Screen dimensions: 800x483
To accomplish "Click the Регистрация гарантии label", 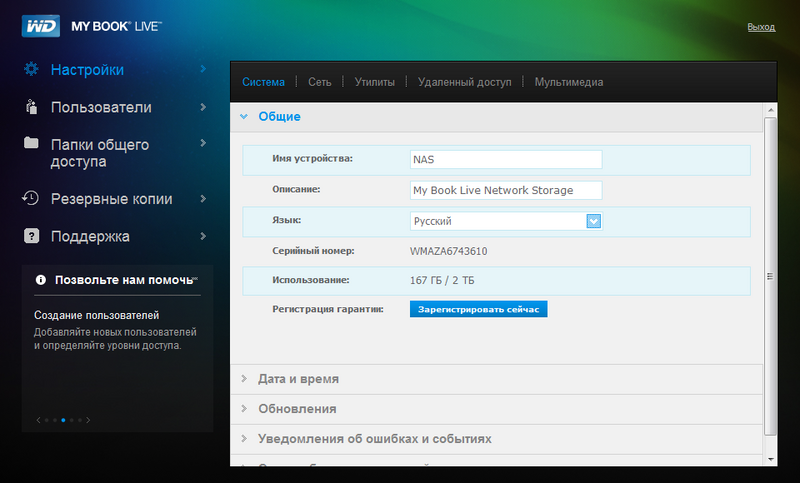I will (328, 309).
